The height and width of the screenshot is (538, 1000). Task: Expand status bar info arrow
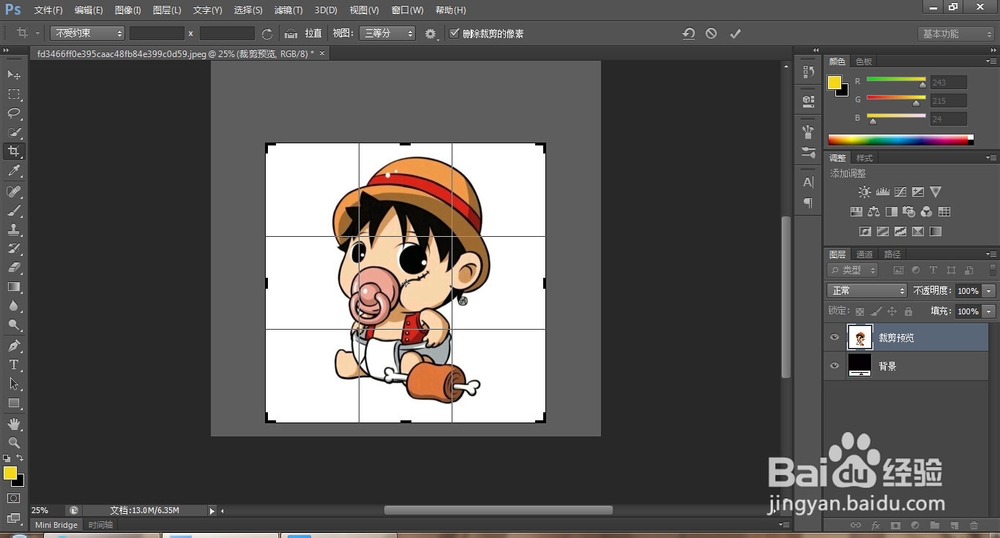[x=212, y=511]
